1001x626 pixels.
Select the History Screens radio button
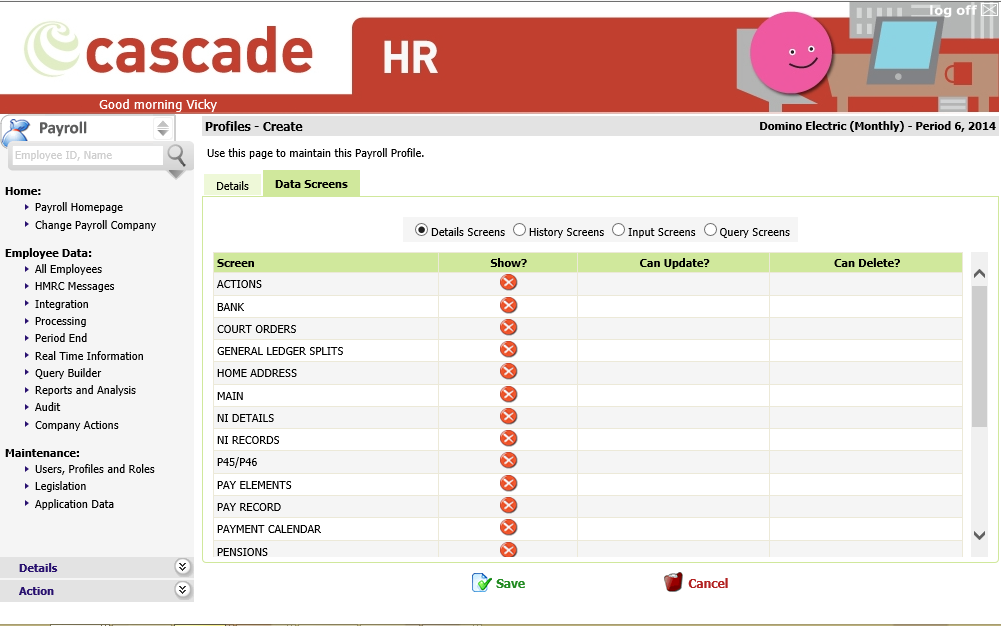[x=520, y=230]
